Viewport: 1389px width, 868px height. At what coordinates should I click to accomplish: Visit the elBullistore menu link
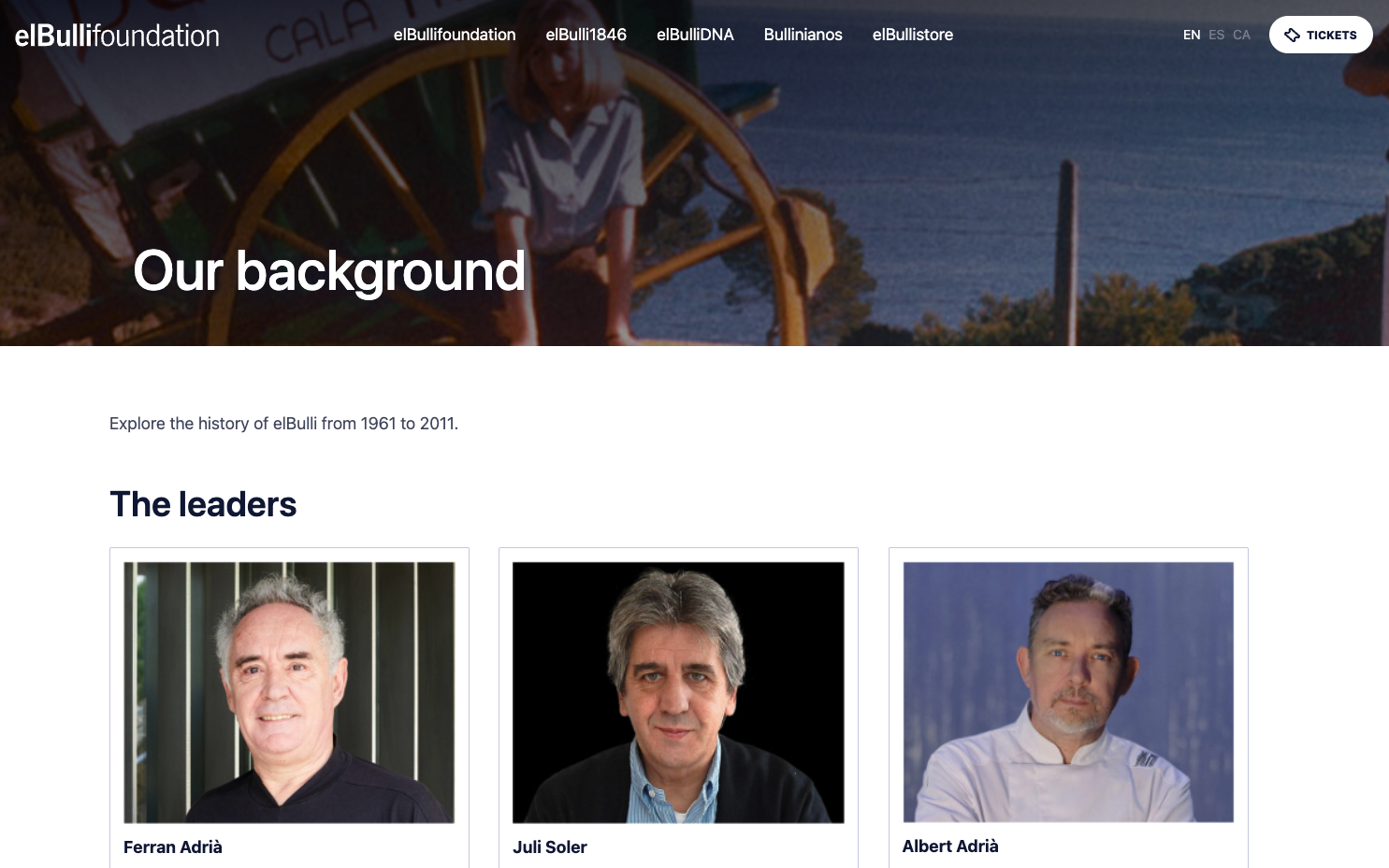pos(913,35)
